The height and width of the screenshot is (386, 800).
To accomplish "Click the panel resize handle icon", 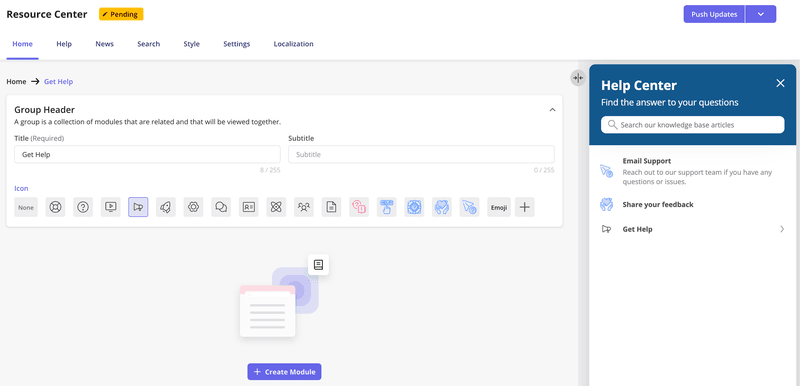I will (x=578, y=78).
